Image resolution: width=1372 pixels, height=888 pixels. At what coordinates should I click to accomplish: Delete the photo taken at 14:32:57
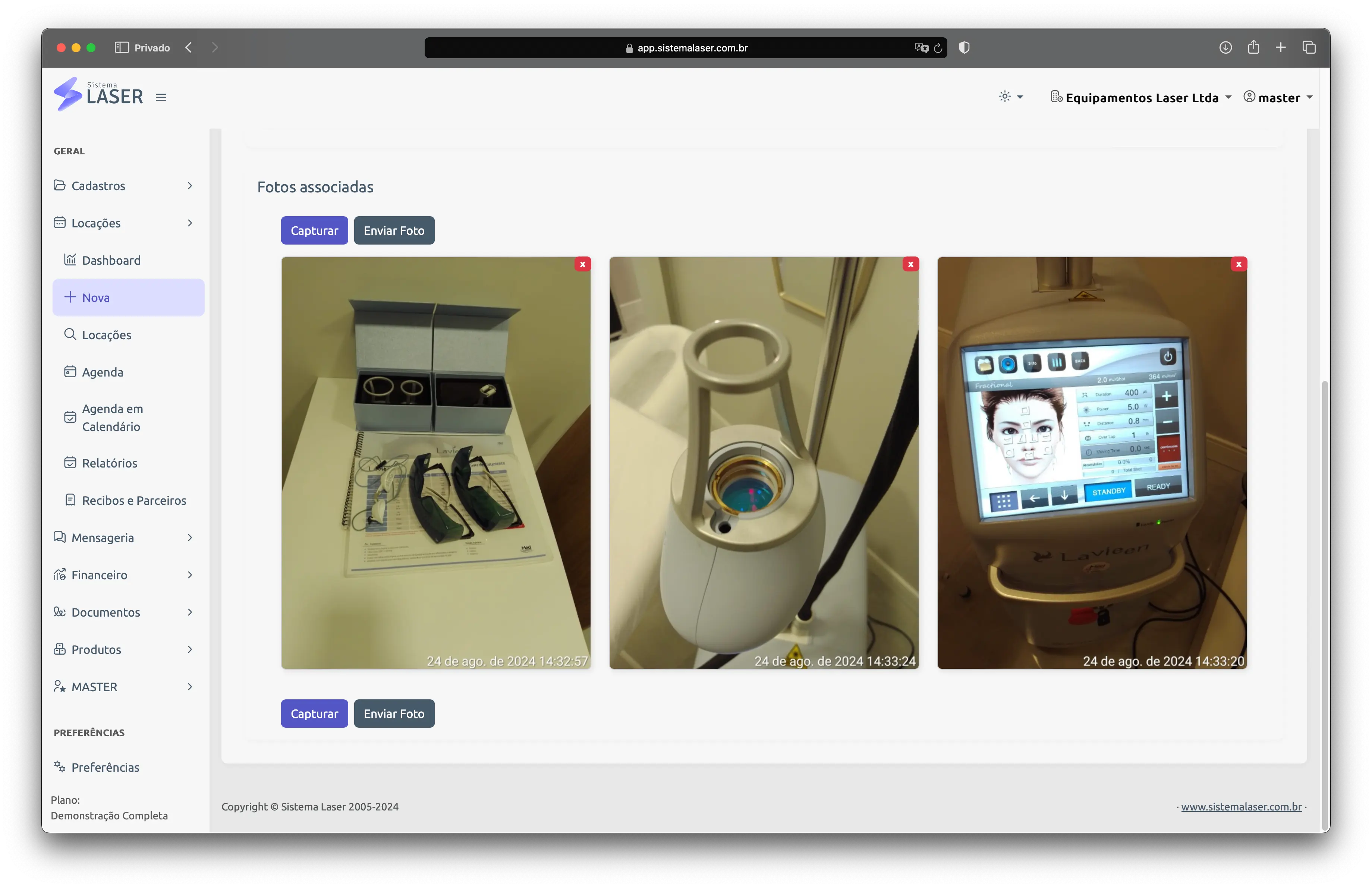[583, 264]
